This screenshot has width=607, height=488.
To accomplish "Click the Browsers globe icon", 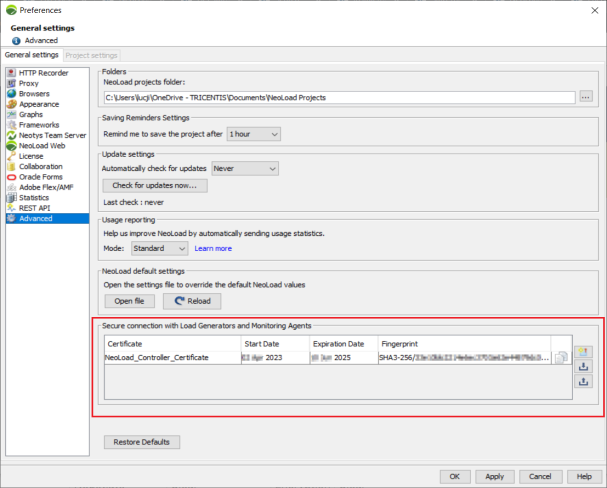I will click(x=11, y=94).
